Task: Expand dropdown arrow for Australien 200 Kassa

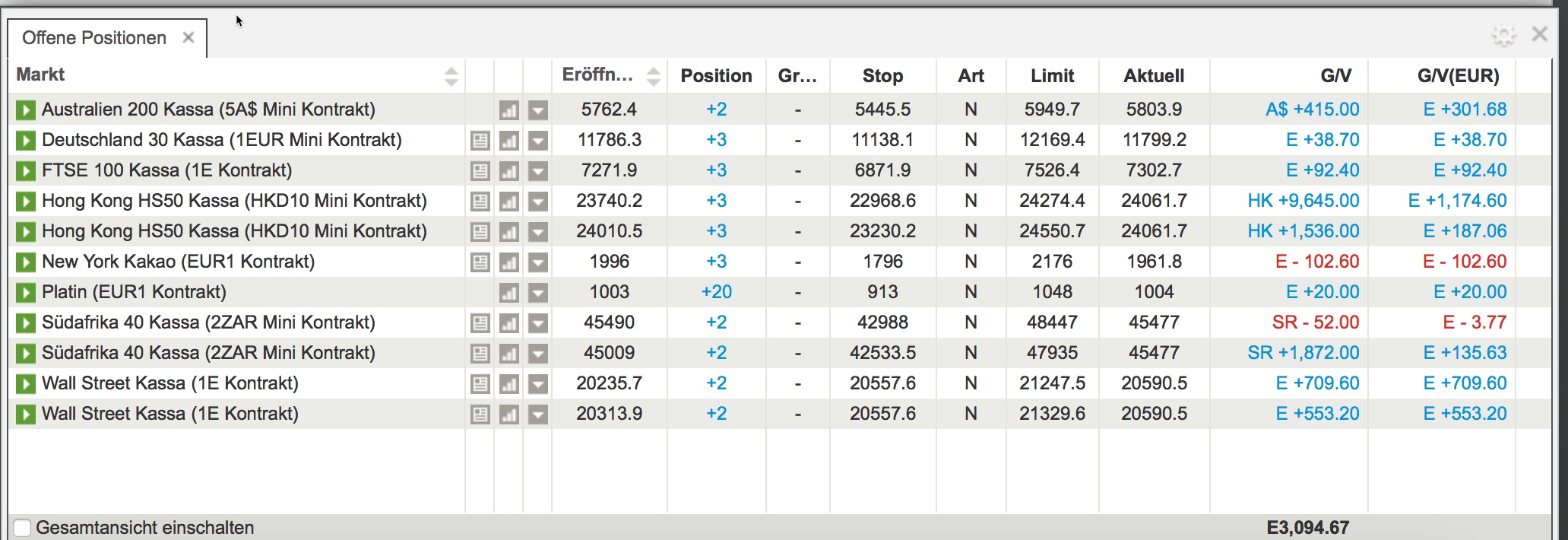Action: tap(537, 110)
